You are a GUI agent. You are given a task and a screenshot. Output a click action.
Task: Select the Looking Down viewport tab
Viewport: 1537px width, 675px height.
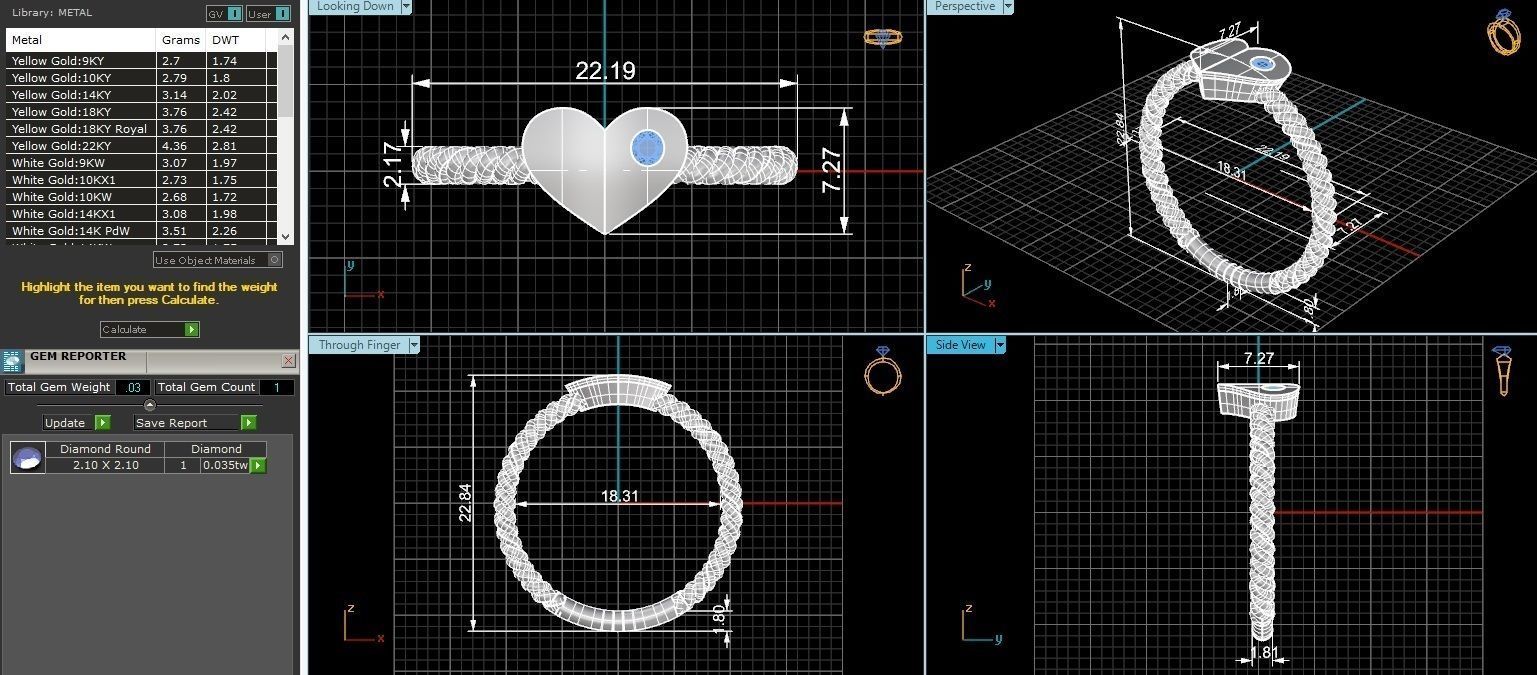tap(355, 6)
